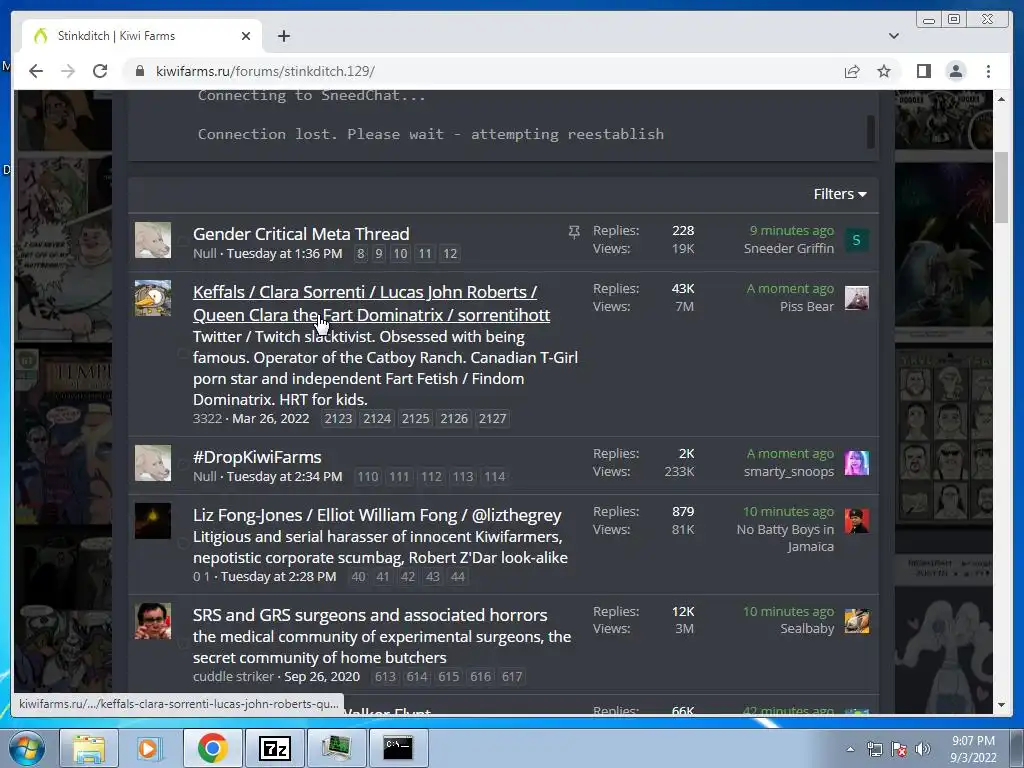1024x768 pixels.
Task: Click the padlock site info icon
Action: click(x=140, y=71)
